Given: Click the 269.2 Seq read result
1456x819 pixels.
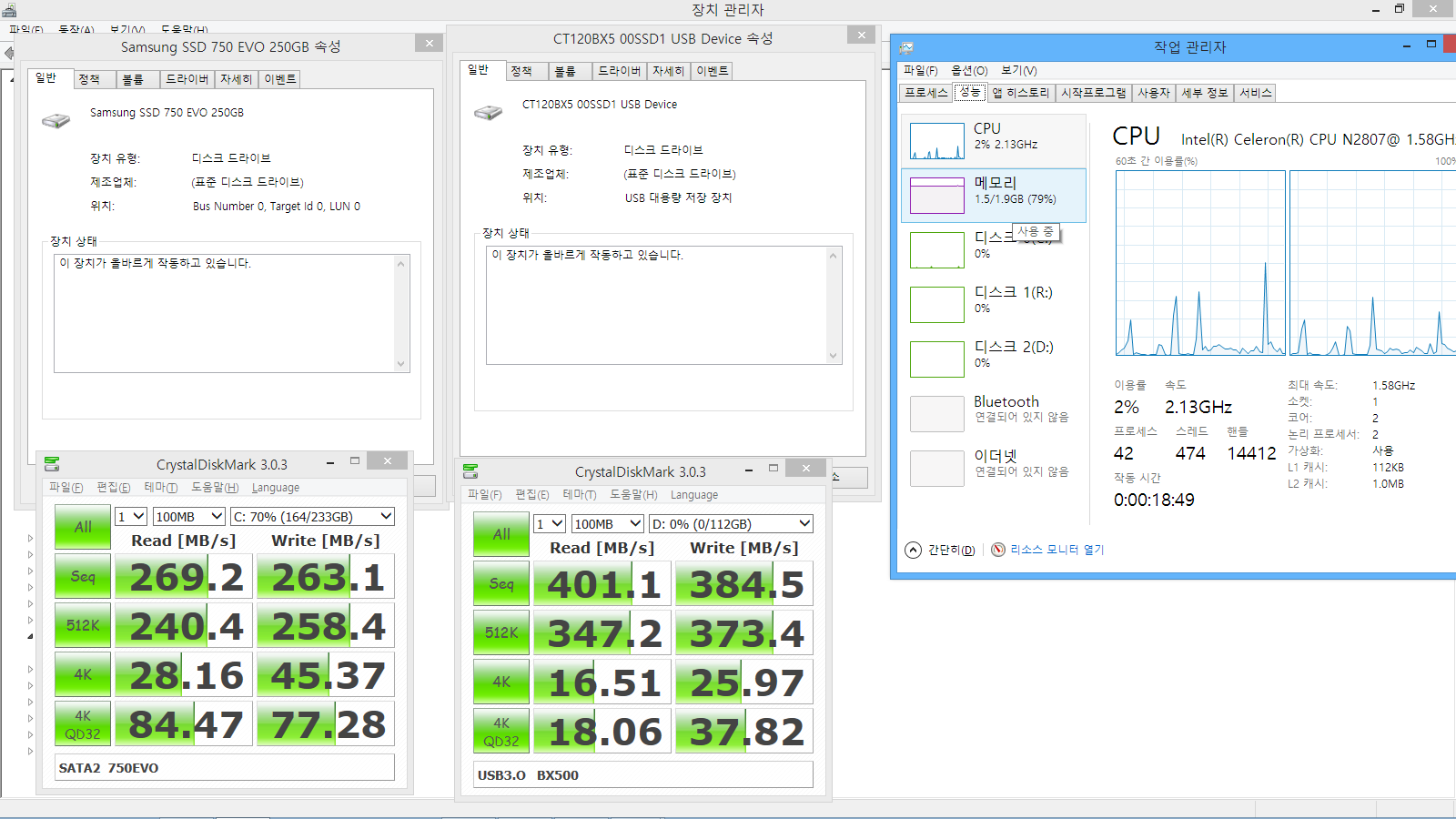Looking at the screenshot, I should [x=184, y=576].
